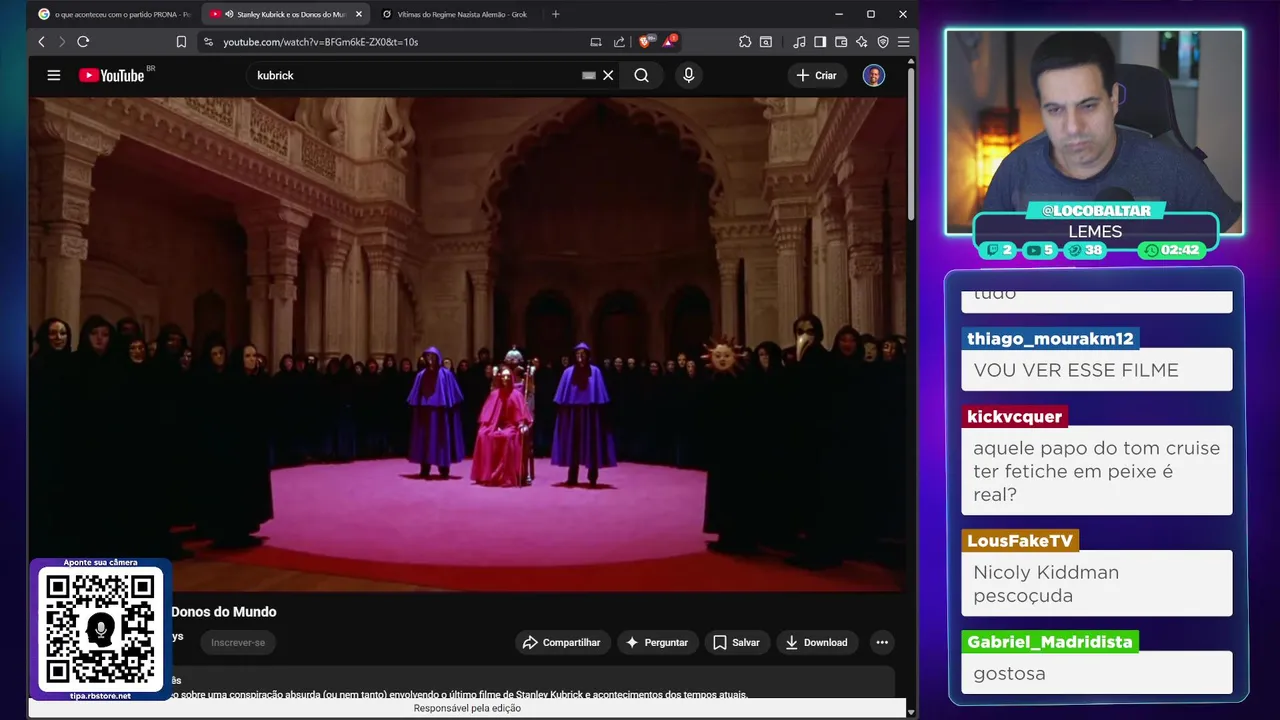Open the Brave Wallet icon
Image resolution: width=1280 pixels, height=720 pixels.
coord(841,42)
